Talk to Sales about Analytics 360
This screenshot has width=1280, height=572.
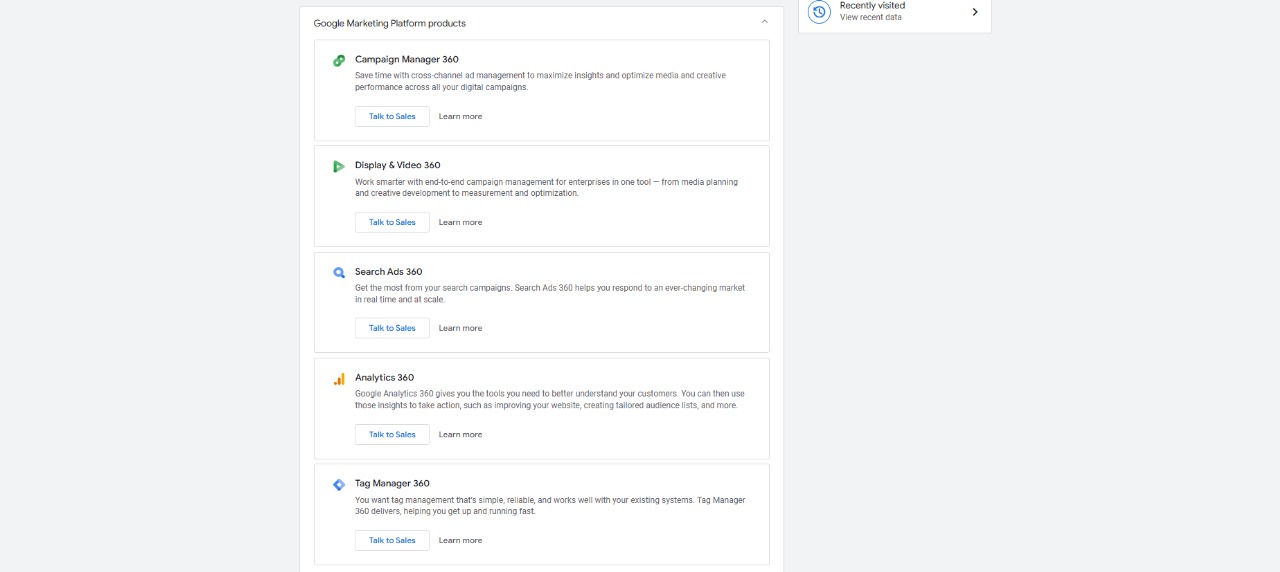392,434
